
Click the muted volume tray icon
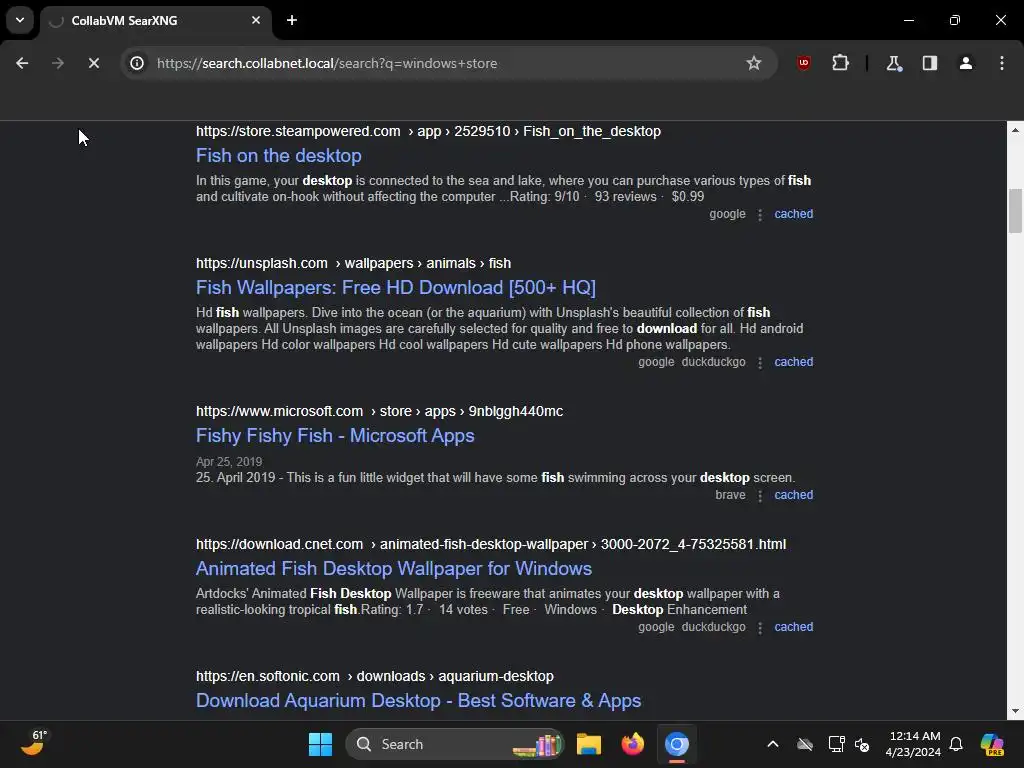tap(862, 744)
